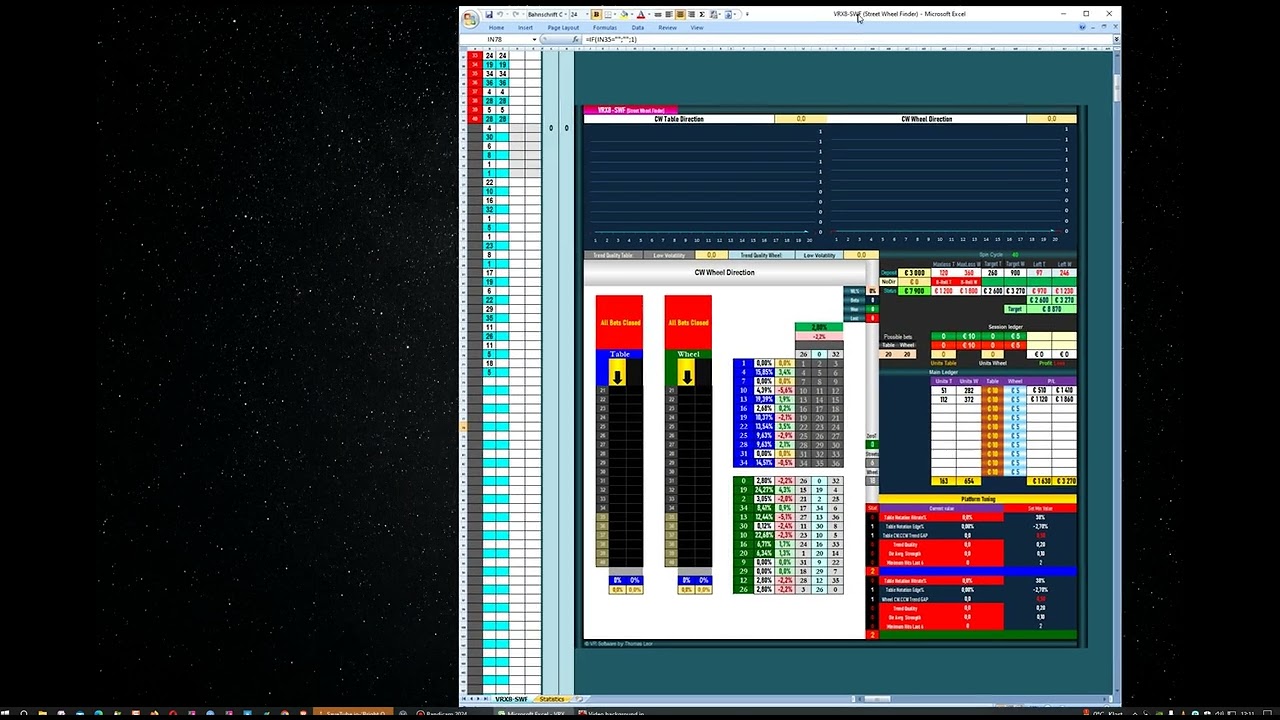Image resolution: width=1280 pixels, height=720 pixels.
Task: Open the Data ribbon tab
Action: point(638,28)
